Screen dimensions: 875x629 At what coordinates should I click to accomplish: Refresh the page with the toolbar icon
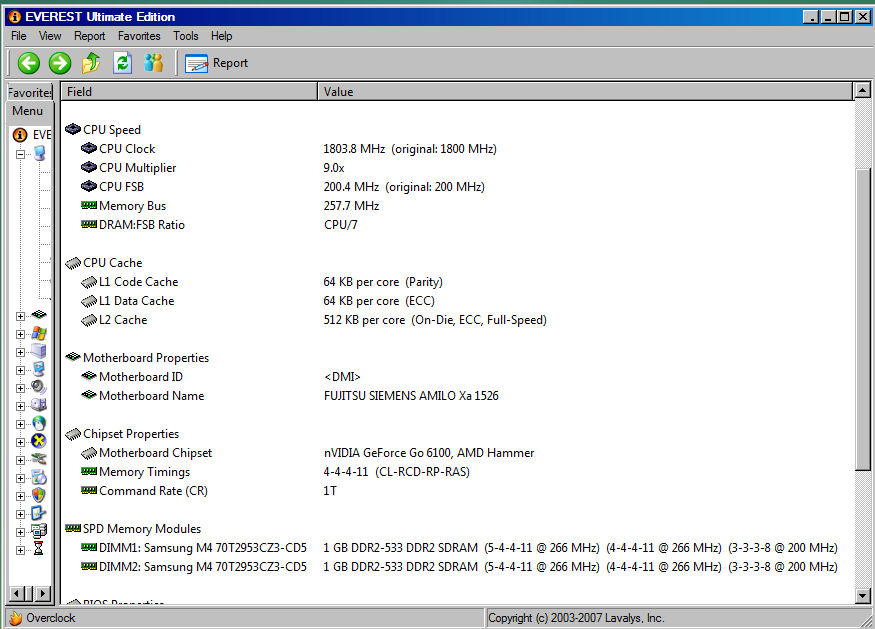point(122,63)
